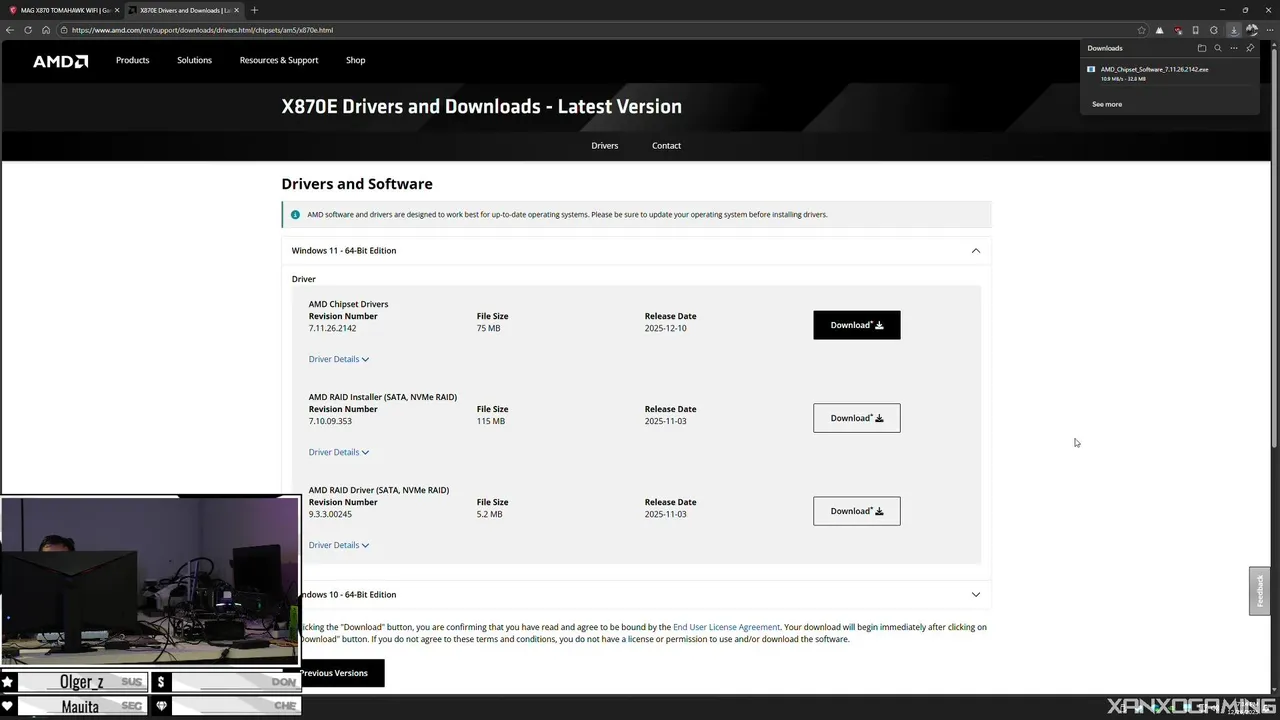Click the webcam overlay thumbnail
Image resolution: width=1280 pixels, height=720 pixels.
click(150, 580)
